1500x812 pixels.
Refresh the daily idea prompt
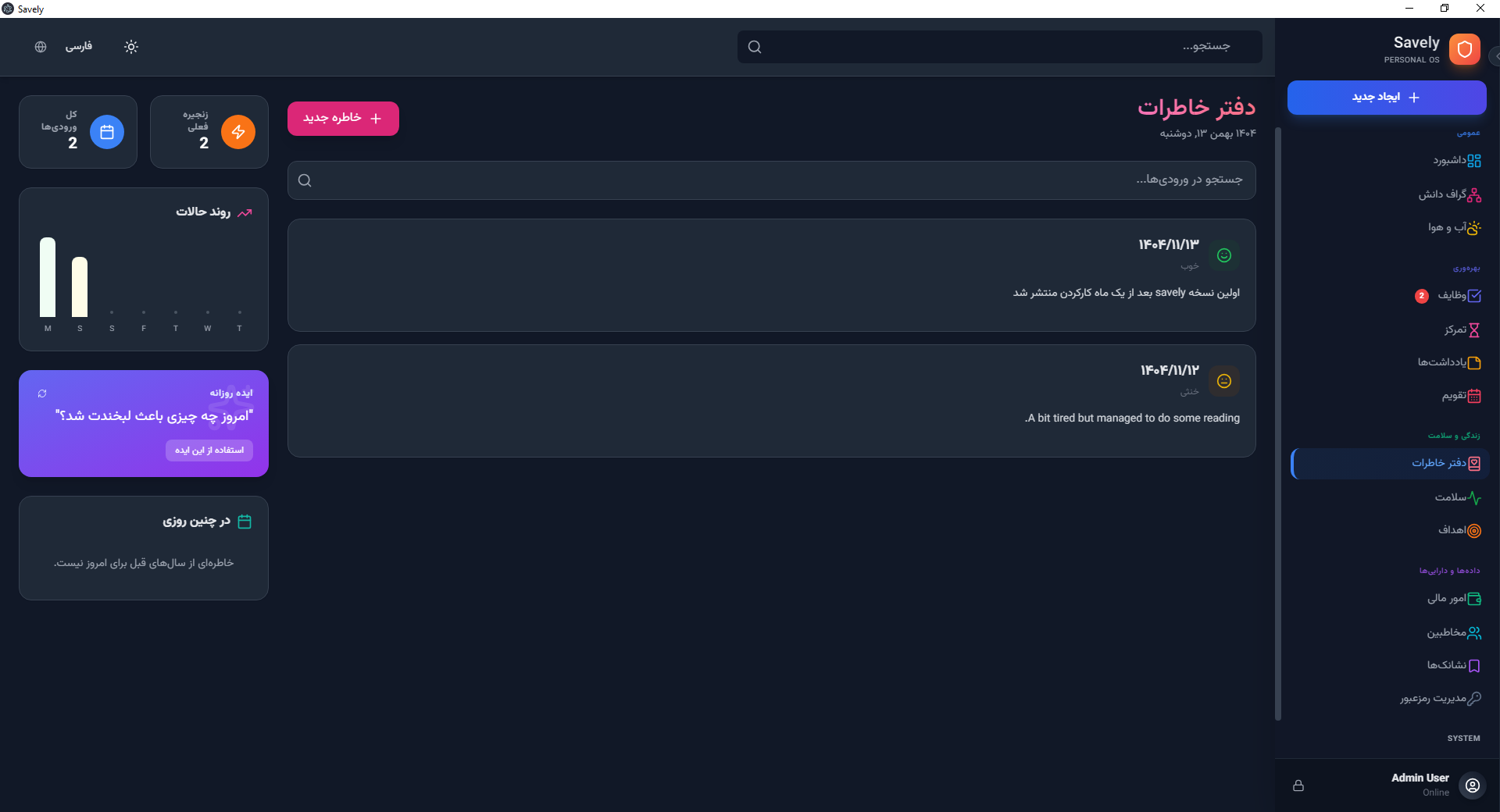42,394
